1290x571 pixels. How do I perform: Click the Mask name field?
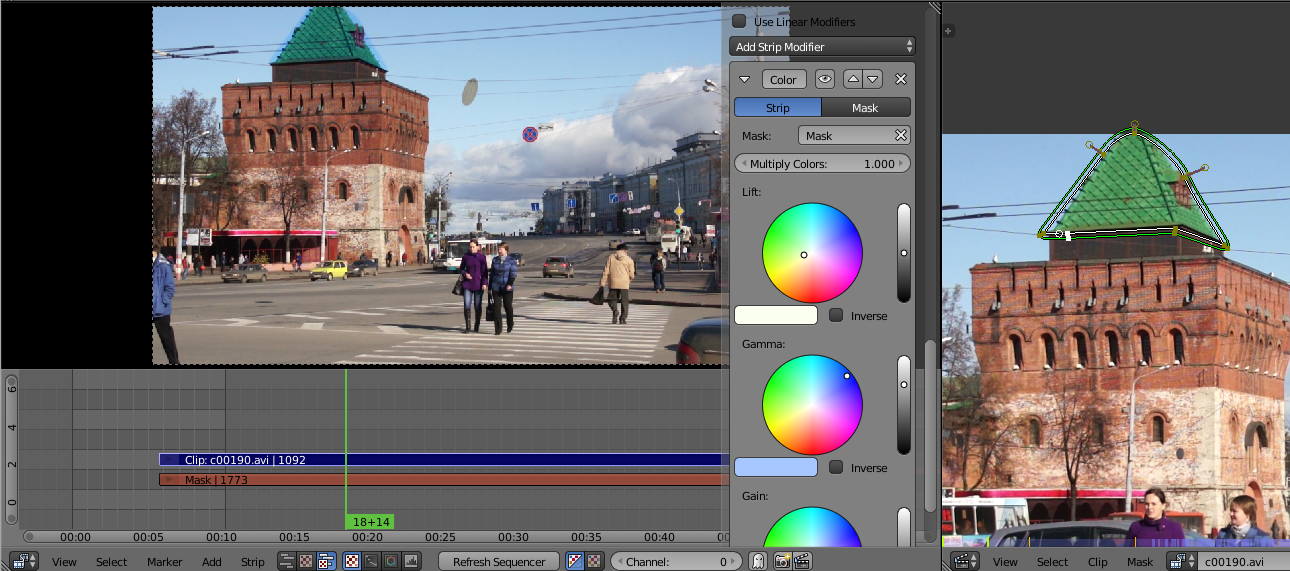click(x=845, y=135)
